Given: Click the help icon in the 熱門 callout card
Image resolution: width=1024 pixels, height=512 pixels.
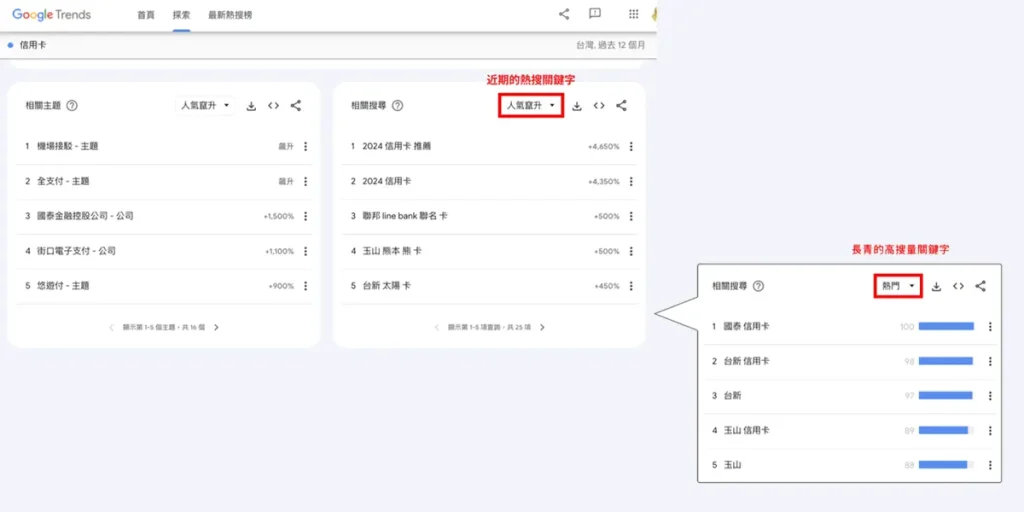Looking at the screenshot, I should (x=758, y=286).
